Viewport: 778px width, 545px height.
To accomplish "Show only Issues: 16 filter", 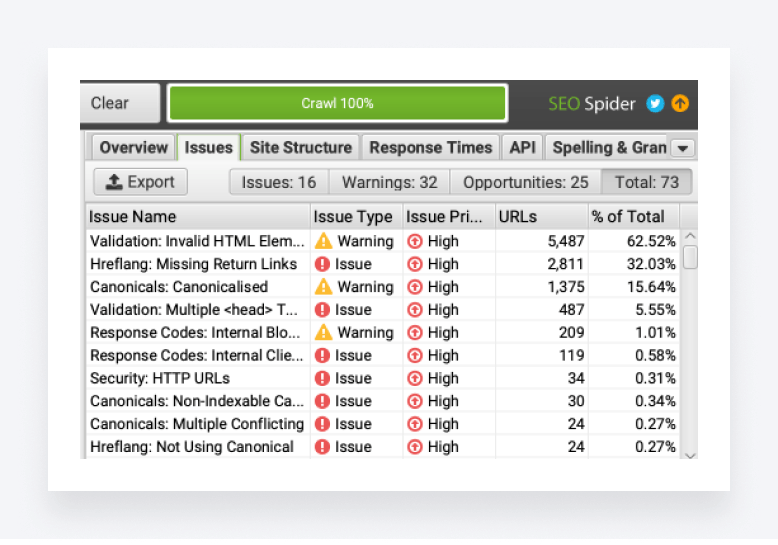I will point(279,182).
